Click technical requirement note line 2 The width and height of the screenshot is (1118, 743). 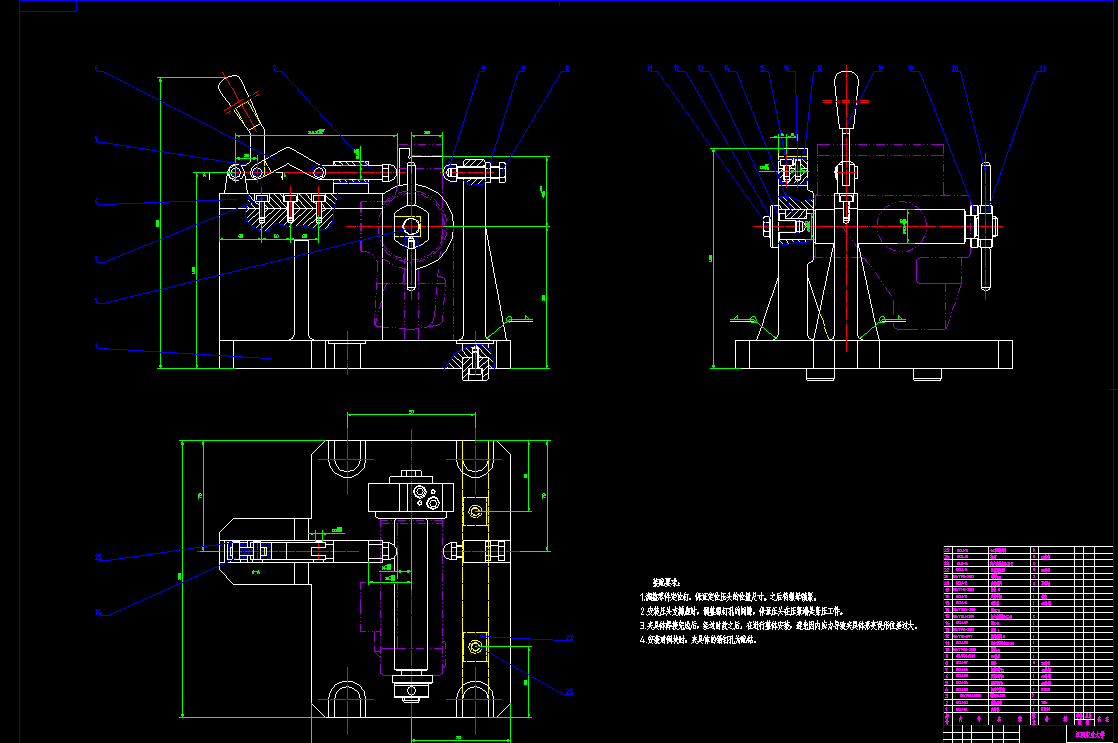742,610
